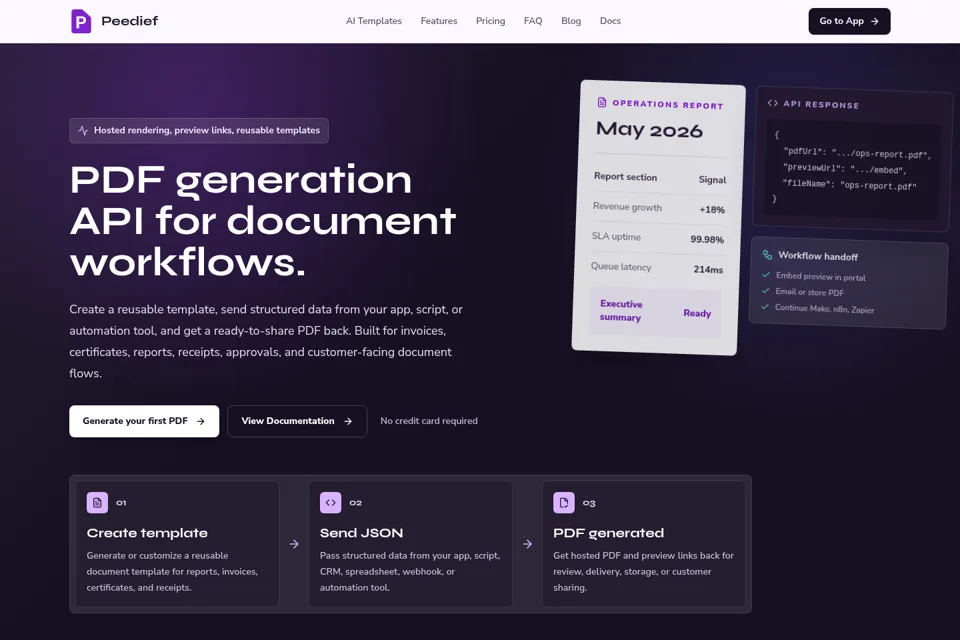Open Docs from the navigation bar

[x=610, y=21]
